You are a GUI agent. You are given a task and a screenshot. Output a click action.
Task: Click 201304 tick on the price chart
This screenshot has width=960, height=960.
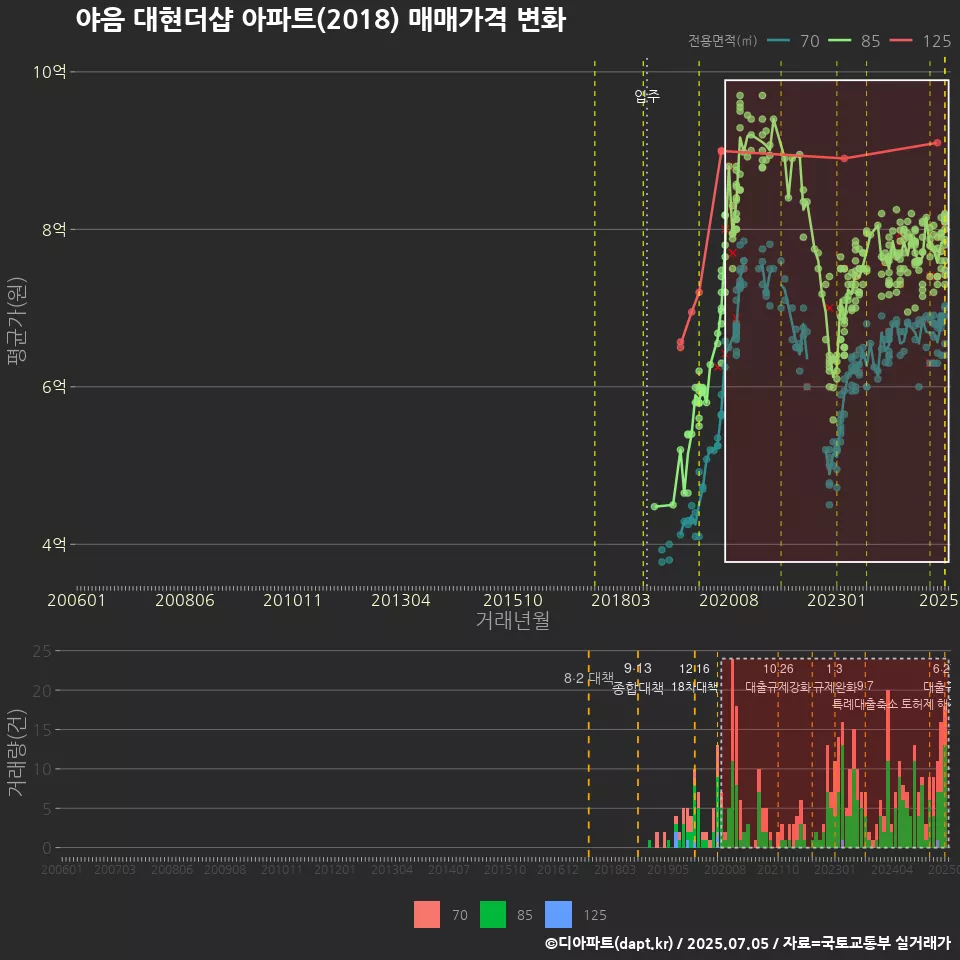tap(401, 600)
